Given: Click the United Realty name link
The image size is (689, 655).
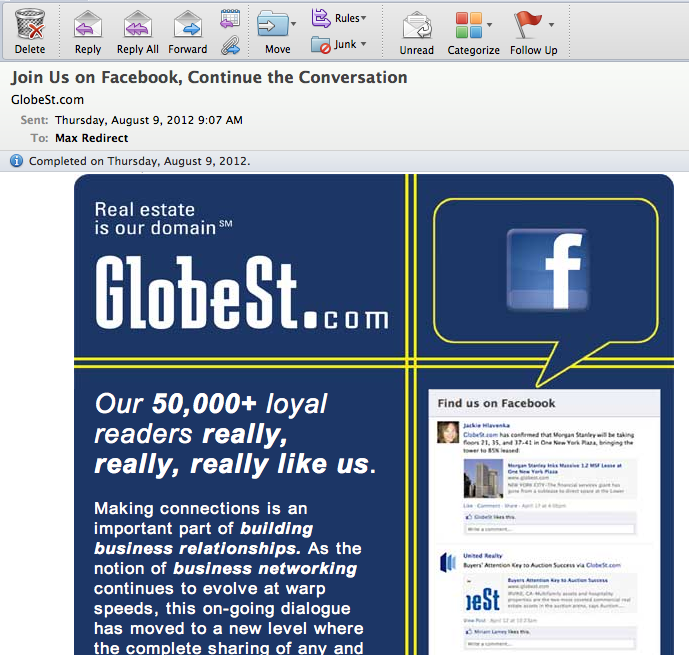Looking at the screenshot, I should pos(482,556).
